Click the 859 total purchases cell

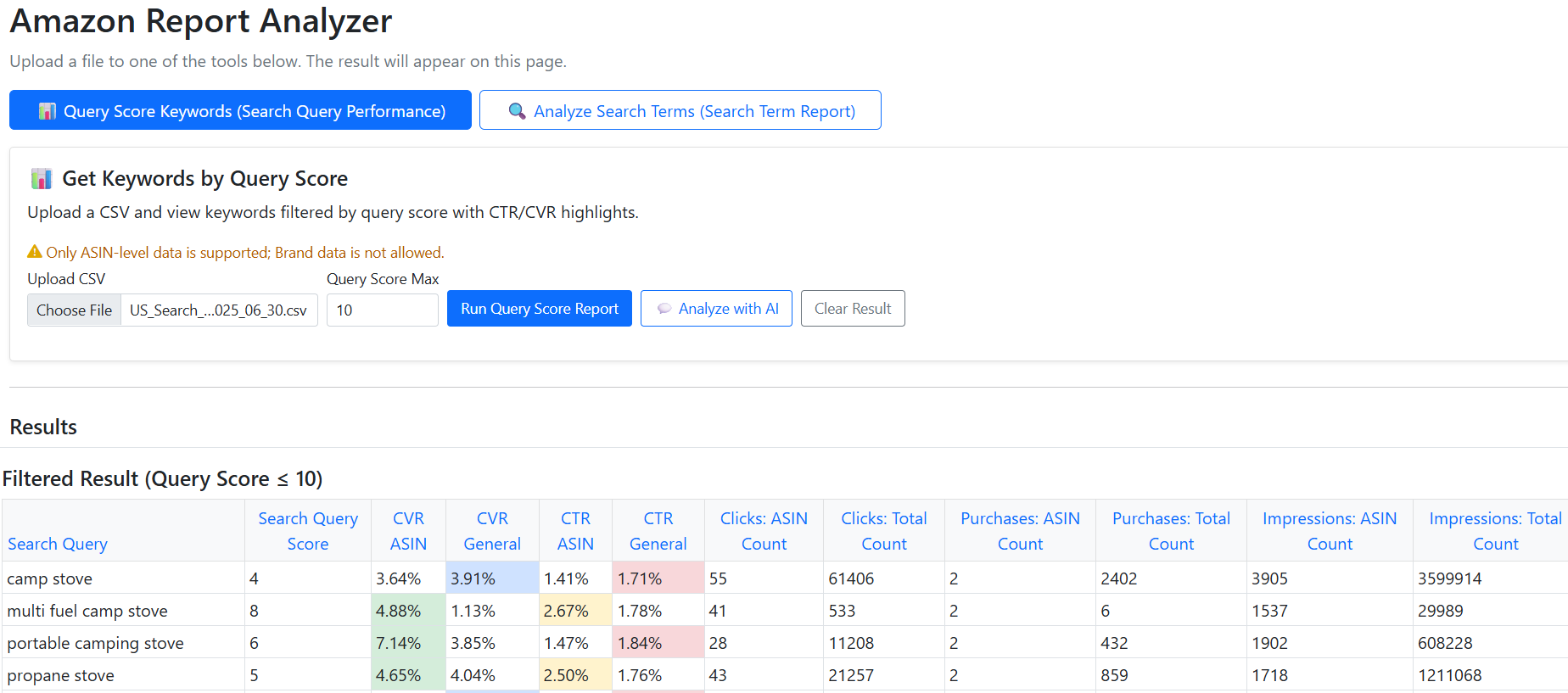coord(1171,675)
